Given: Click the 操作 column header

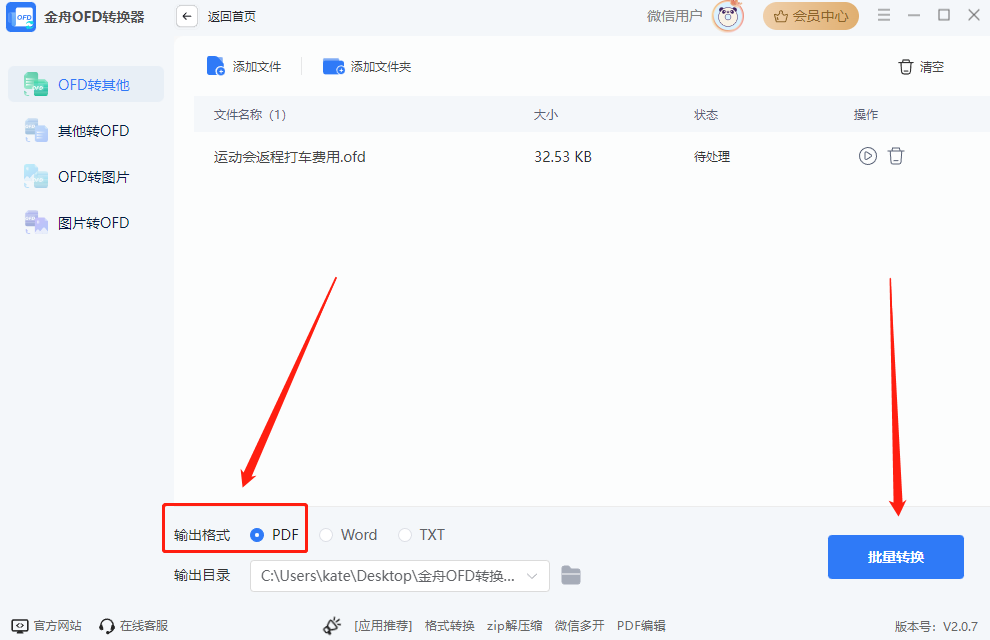Looking at the screenshot, I should click(x=866, y=114).
